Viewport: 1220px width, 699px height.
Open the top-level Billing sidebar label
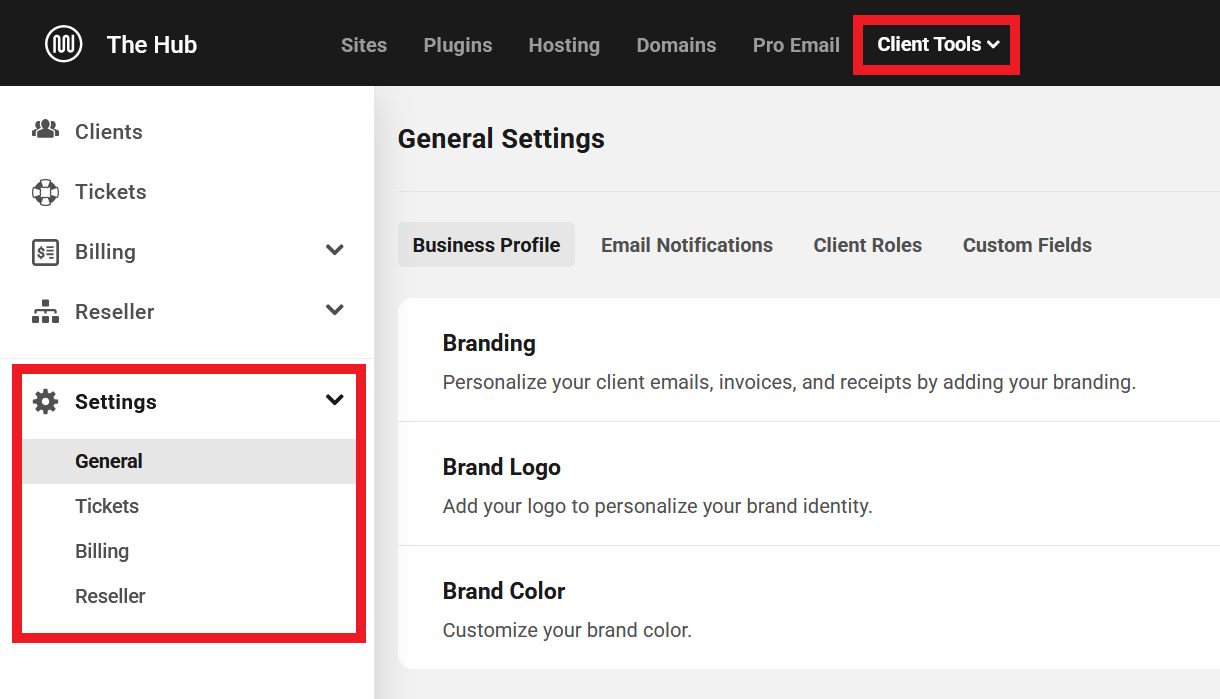coord(105,252)
